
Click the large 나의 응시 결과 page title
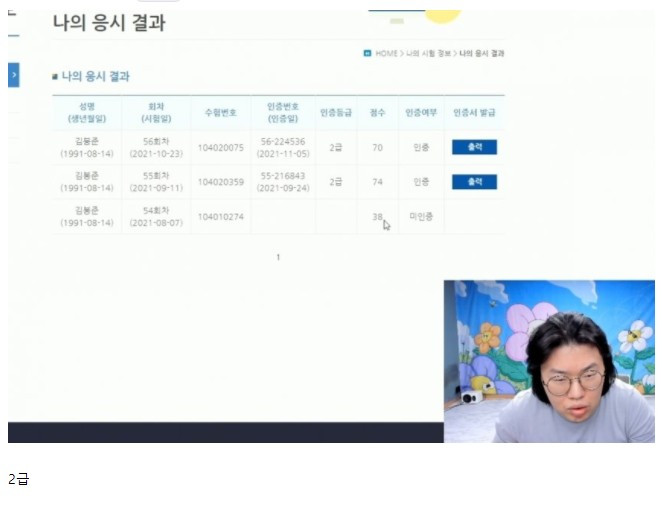click(109, 22)
